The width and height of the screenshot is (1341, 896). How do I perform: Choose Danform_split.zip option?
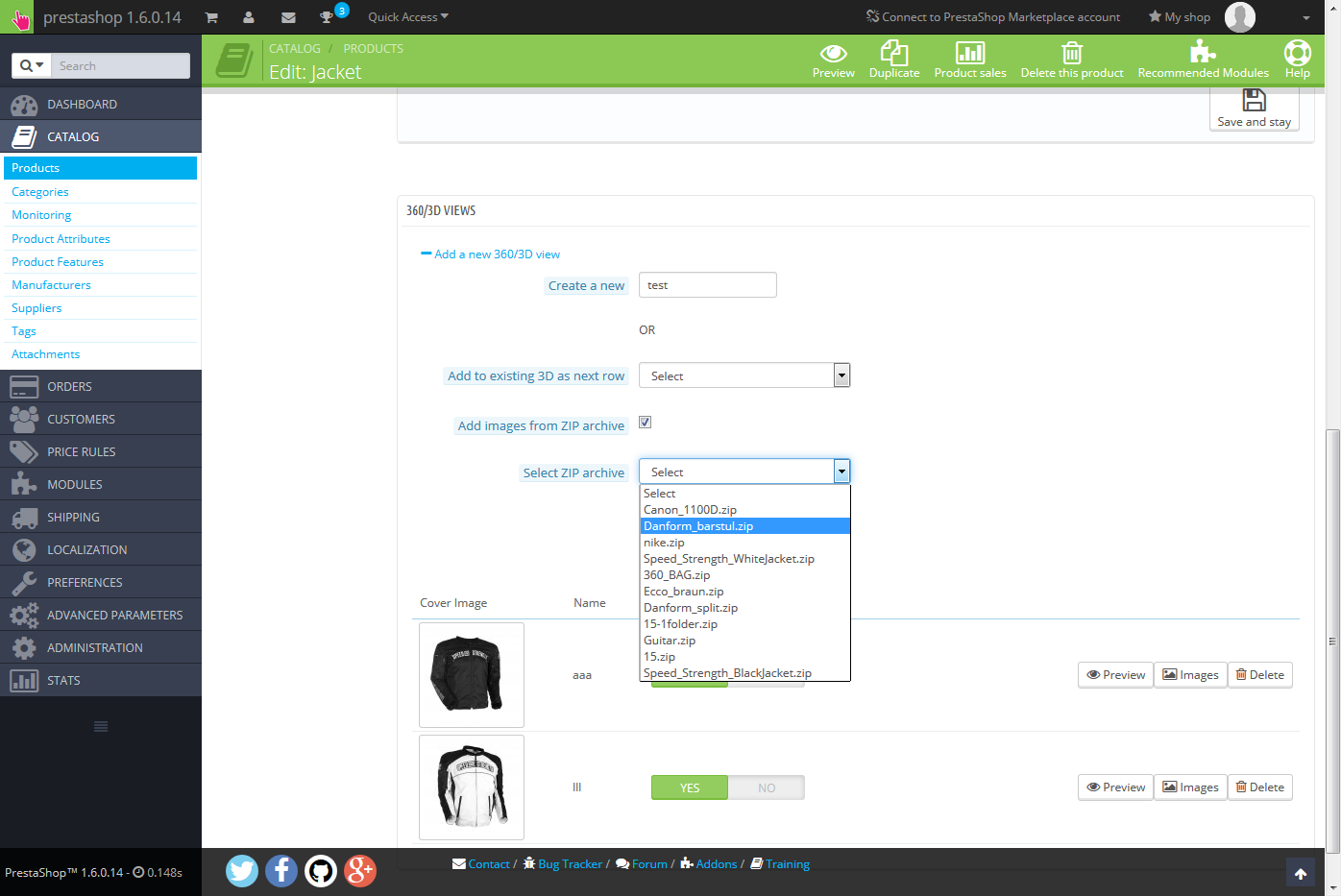pyautogui.click(x=744, y=608)
